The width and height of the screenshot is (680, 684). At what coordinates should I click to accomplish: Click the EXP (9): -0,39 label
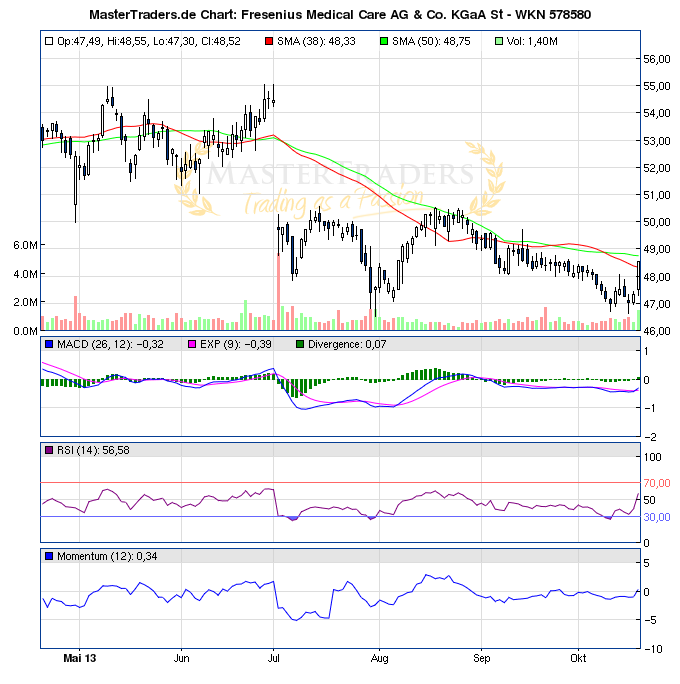click(236, 345)
